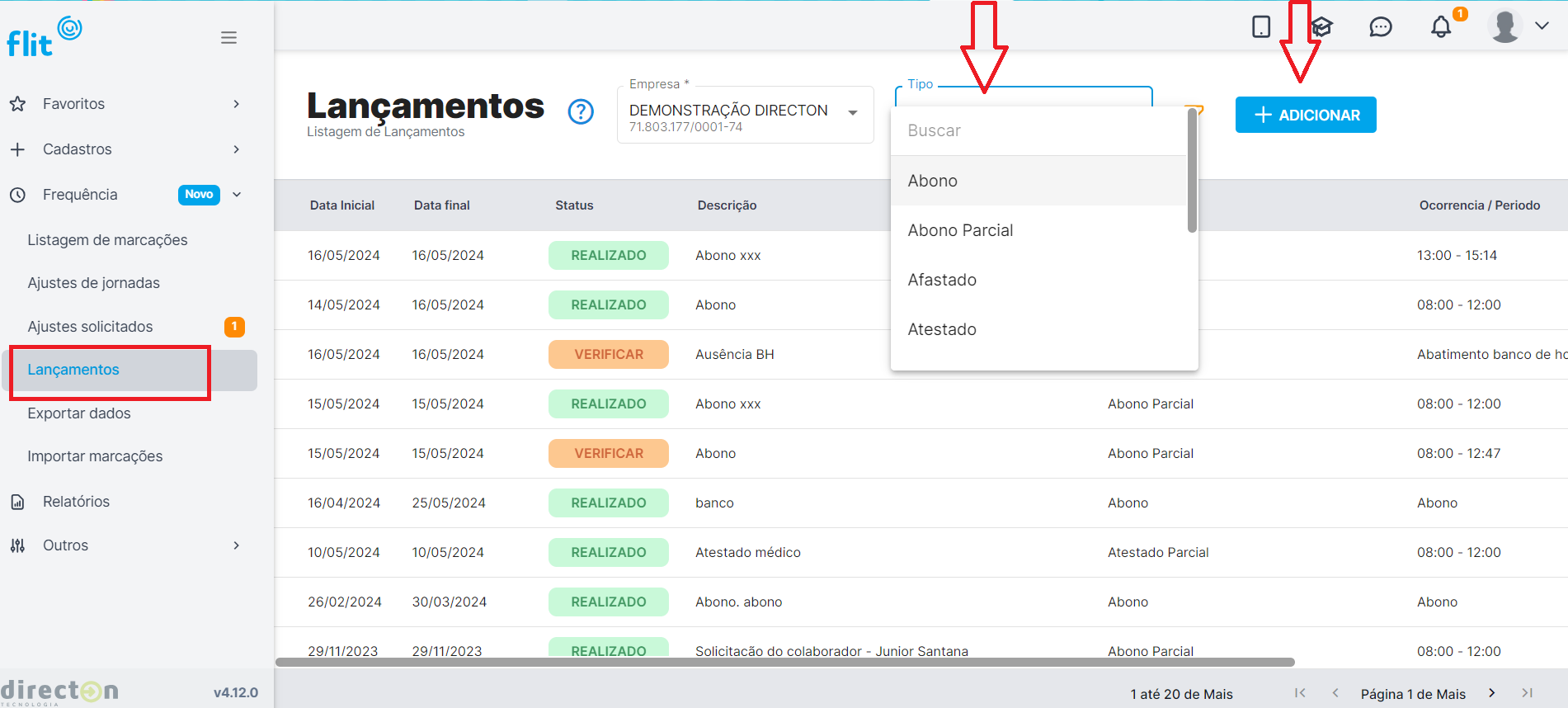Click the Buscar search field
This screenshot has width=1568, height=708.
coord(1038,130)
